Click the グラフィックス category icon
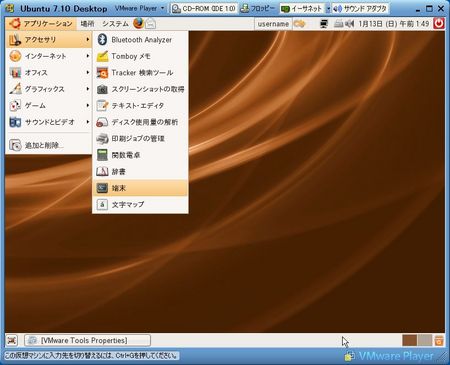The image size is (450, 365). pyautogui.click(x=15, y=89)
